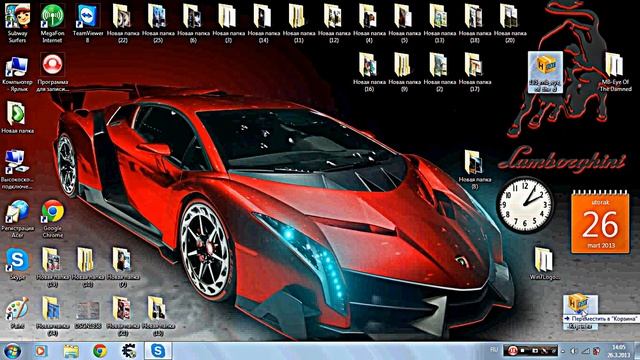Open Windows Explorer from taskbar
The width and height of the screenshot is (640, 360).
point(71,351)
